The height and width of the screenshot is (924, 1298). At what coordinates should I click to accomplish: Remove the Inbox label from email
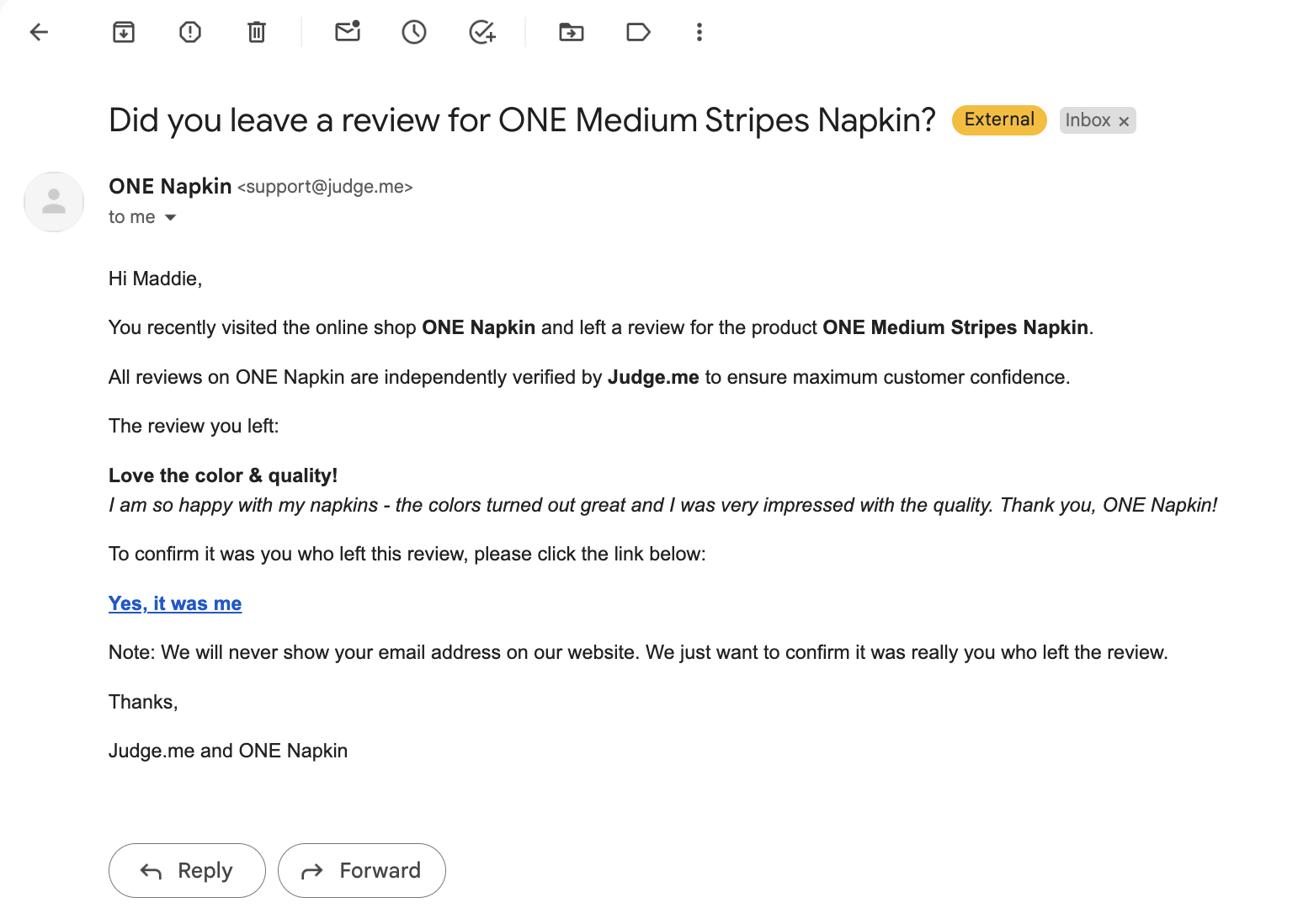point(1124,121)
